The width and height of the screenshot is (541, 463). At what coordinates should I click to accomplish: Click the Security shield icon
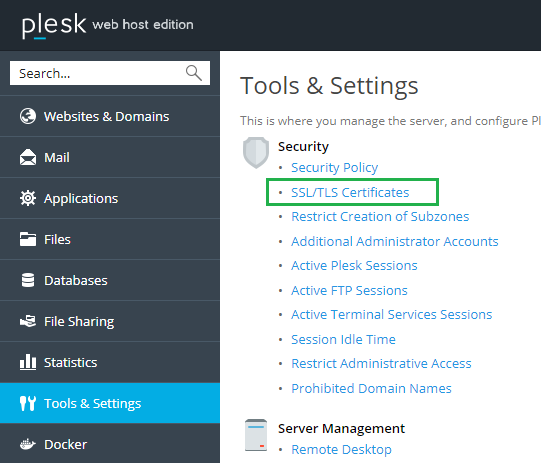[x=256, y=152]
